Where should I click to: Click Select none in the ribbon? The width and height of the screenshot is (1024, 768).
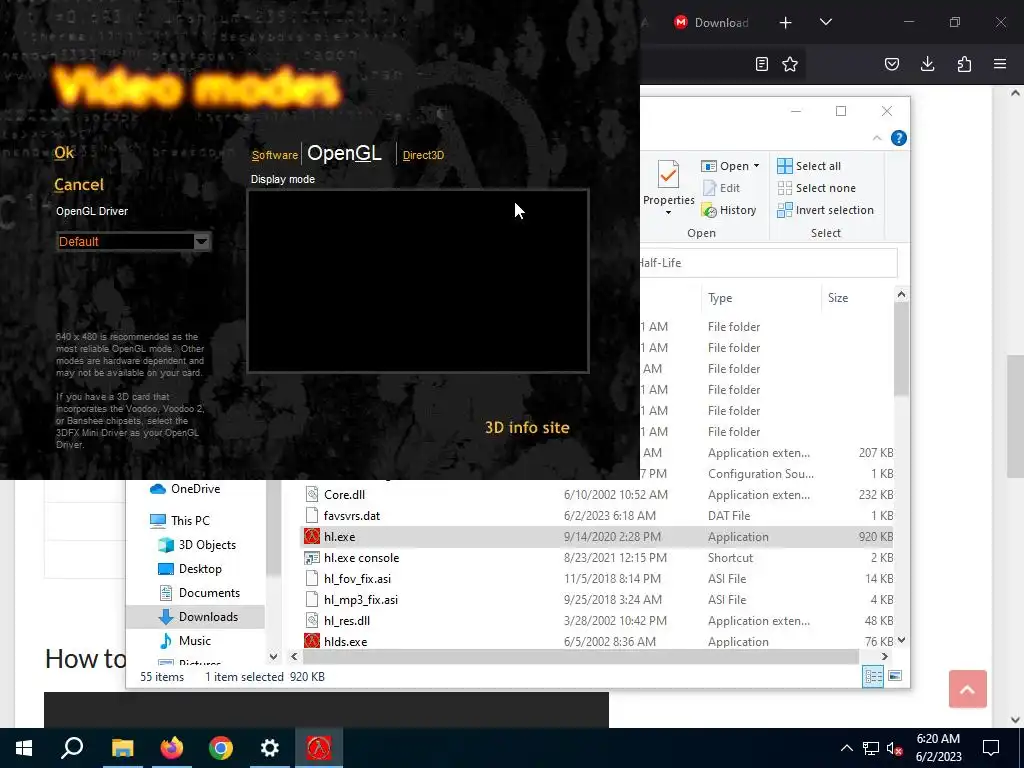(x=816, y=188)
